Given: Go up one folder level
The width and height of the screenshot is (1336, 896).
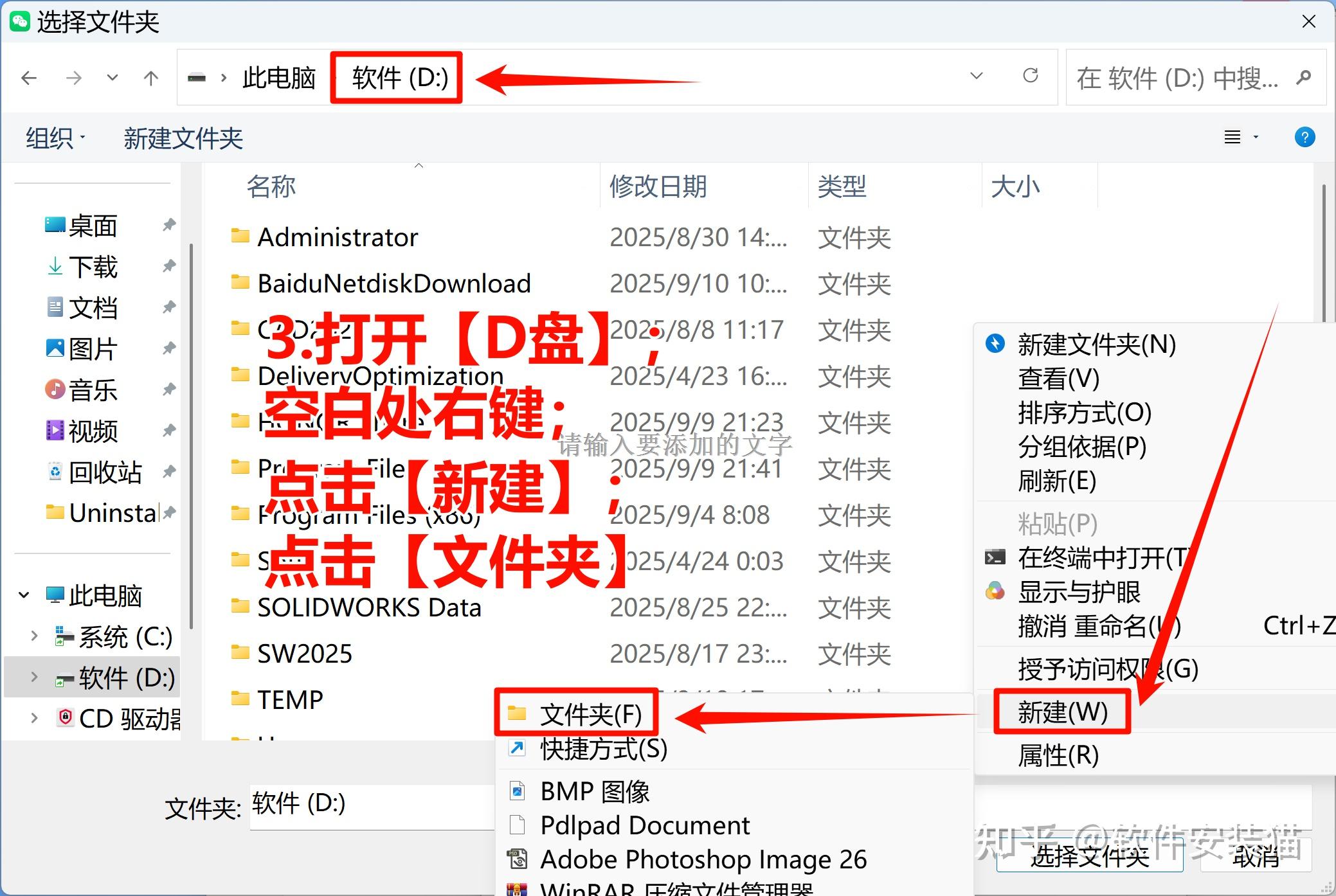Looking at the screenshot, I should click(151, 78).
